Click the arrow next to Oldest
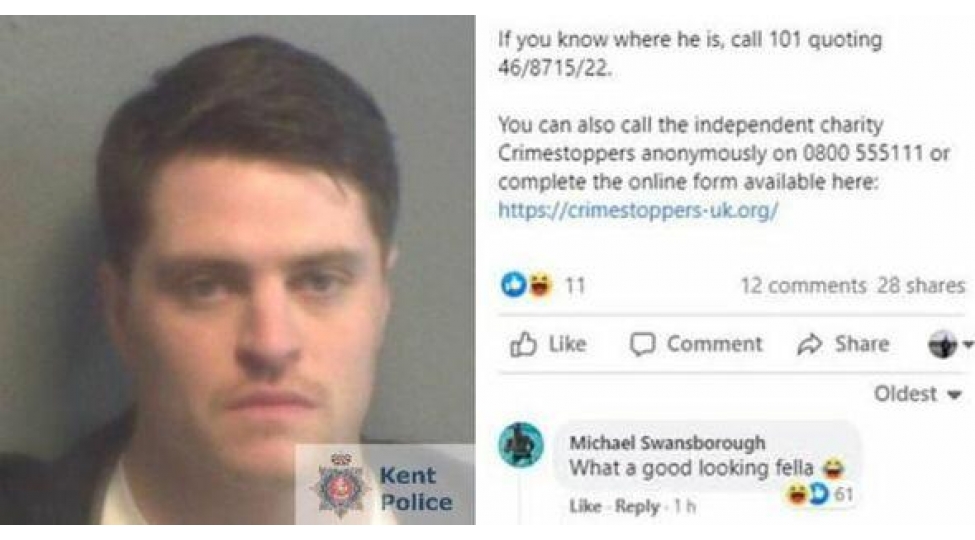Image resolution: width=975 pixels, height=540 pixels. [954, 394]
